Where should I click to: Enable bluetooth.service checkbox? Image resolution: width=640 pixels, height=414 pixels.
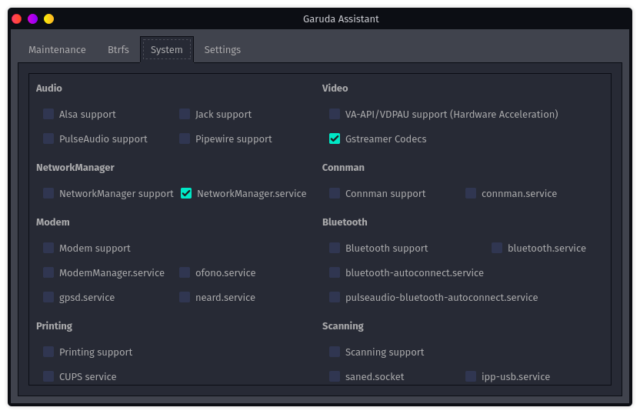click(497, 248)
